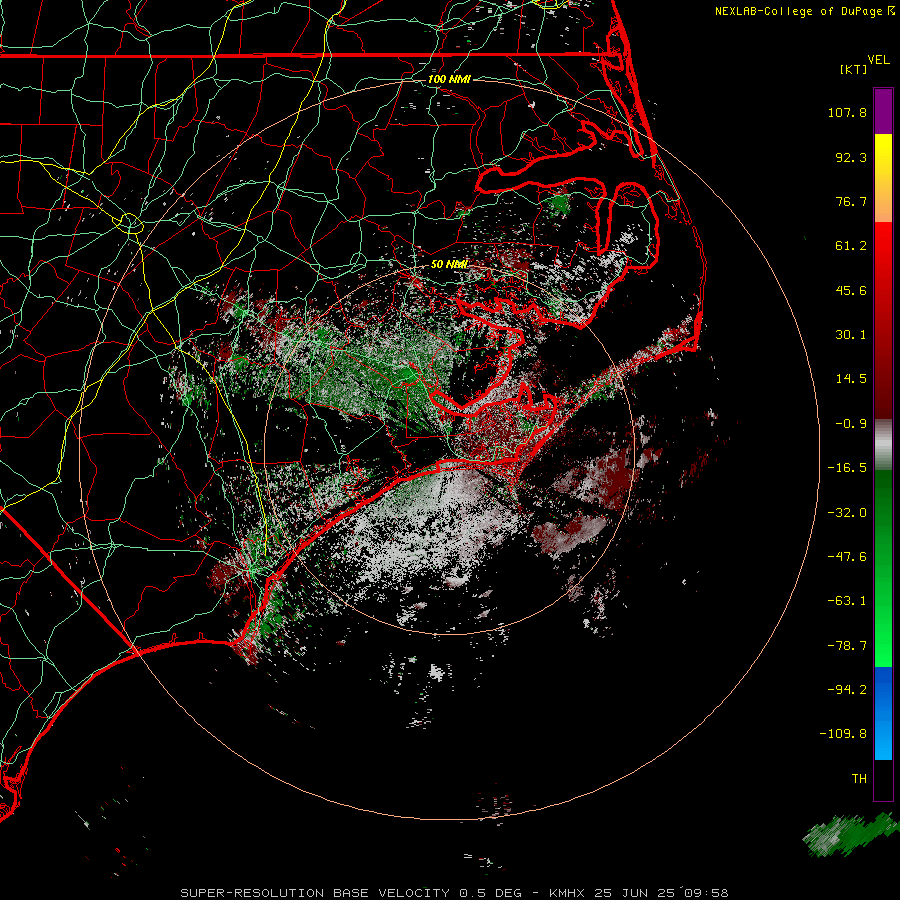Click the -16.5 legend value
The image size is (900, 900).
[847, 468]
